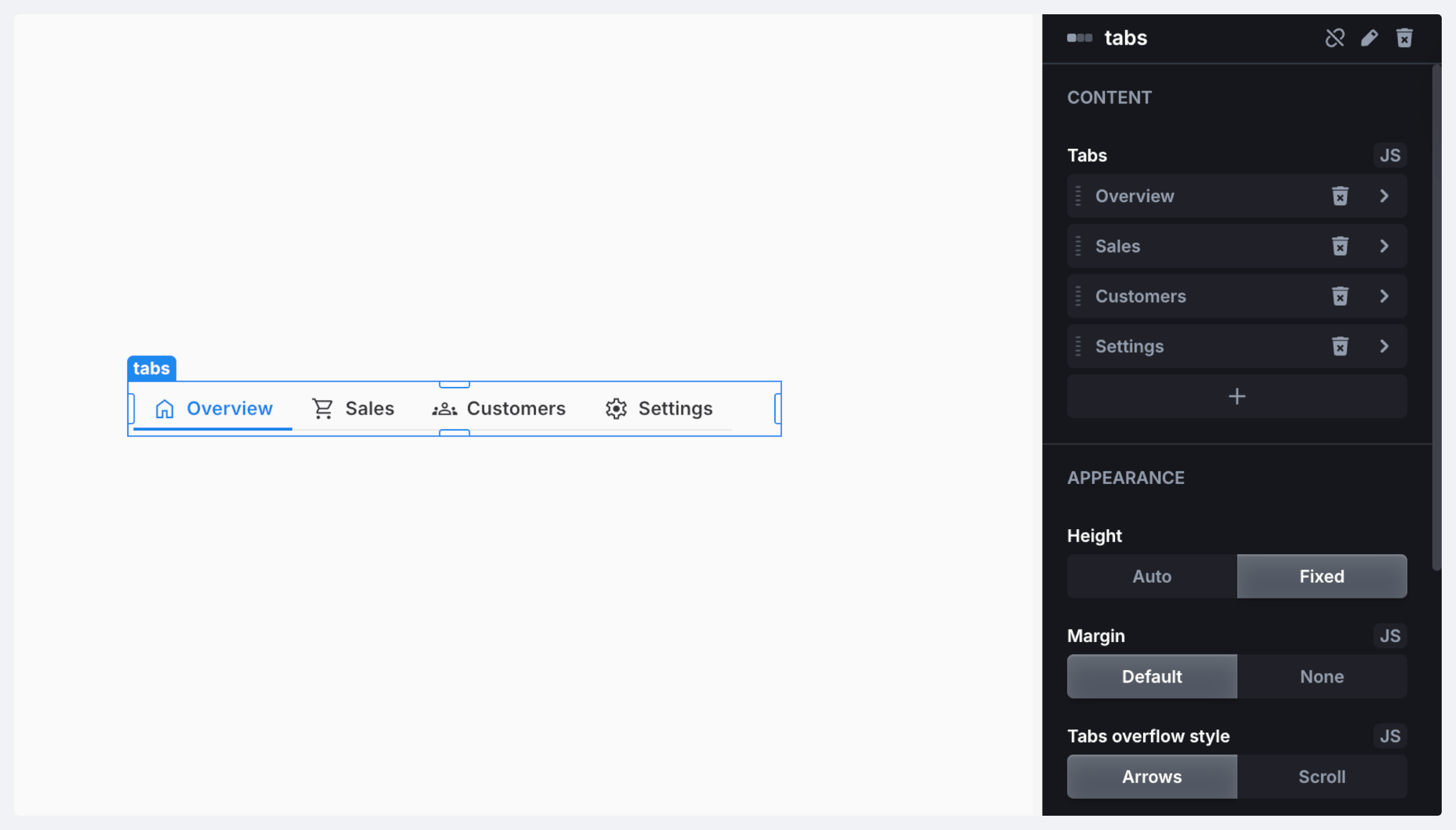Click the pencil rename icon

click(x=1369, y=38)
